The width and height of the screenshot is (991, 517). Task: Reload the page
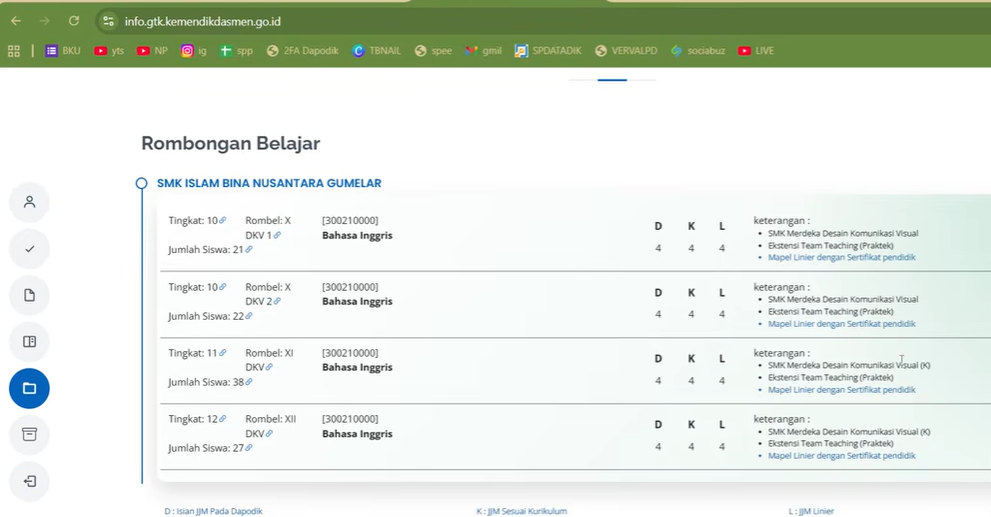74,21
